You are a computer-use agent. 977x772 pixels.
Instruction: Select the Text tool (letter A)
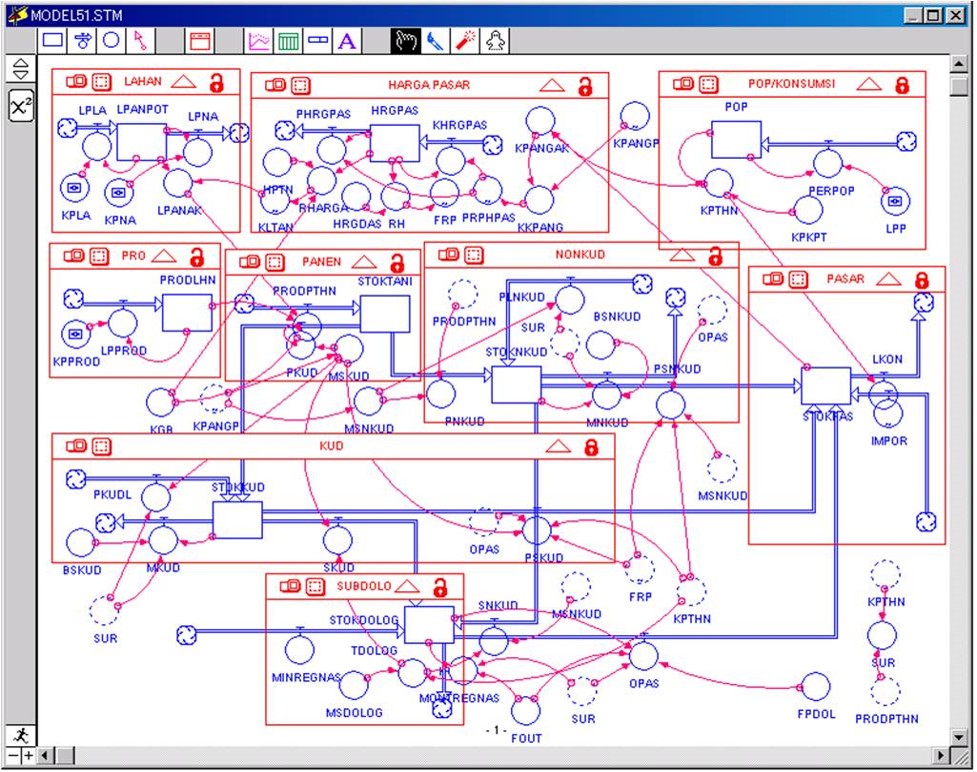tap(346, 41)
